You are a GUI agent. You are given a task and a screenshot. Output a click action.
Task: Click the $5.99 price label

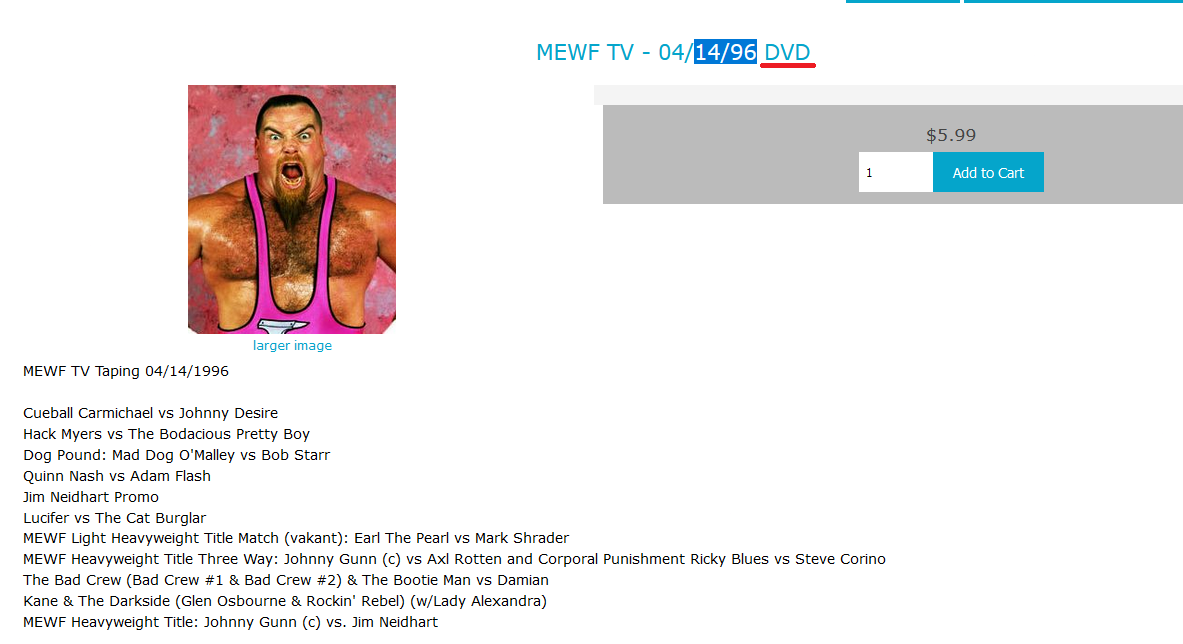951,135
